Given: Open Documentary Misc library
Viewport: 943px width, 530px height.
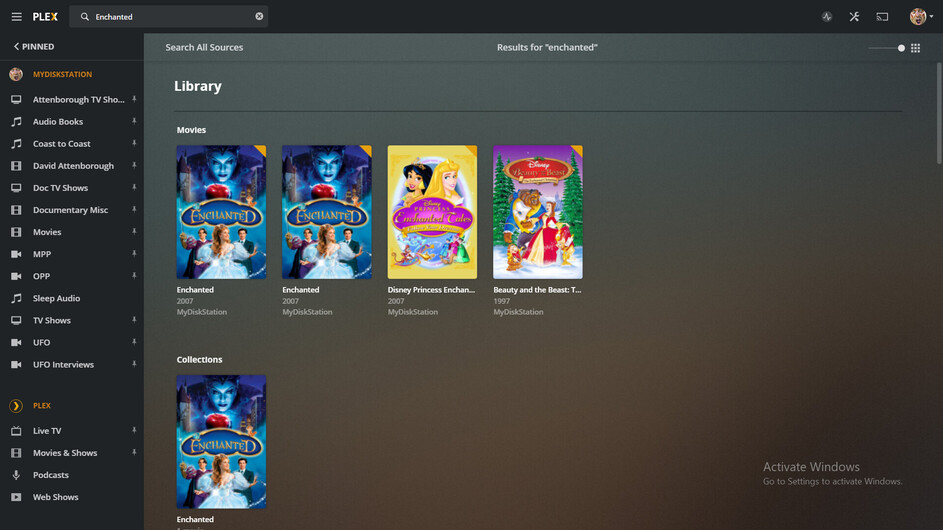Looking at the screenshot, I should (72, 210).
